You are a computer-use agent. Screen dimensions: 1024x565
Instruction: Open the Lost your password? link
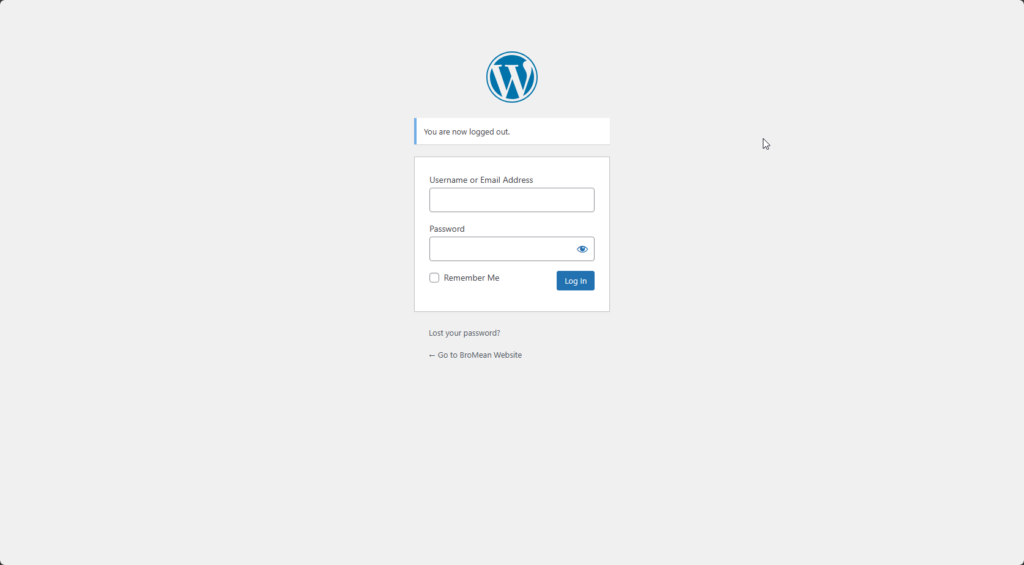tap(464, 333)
